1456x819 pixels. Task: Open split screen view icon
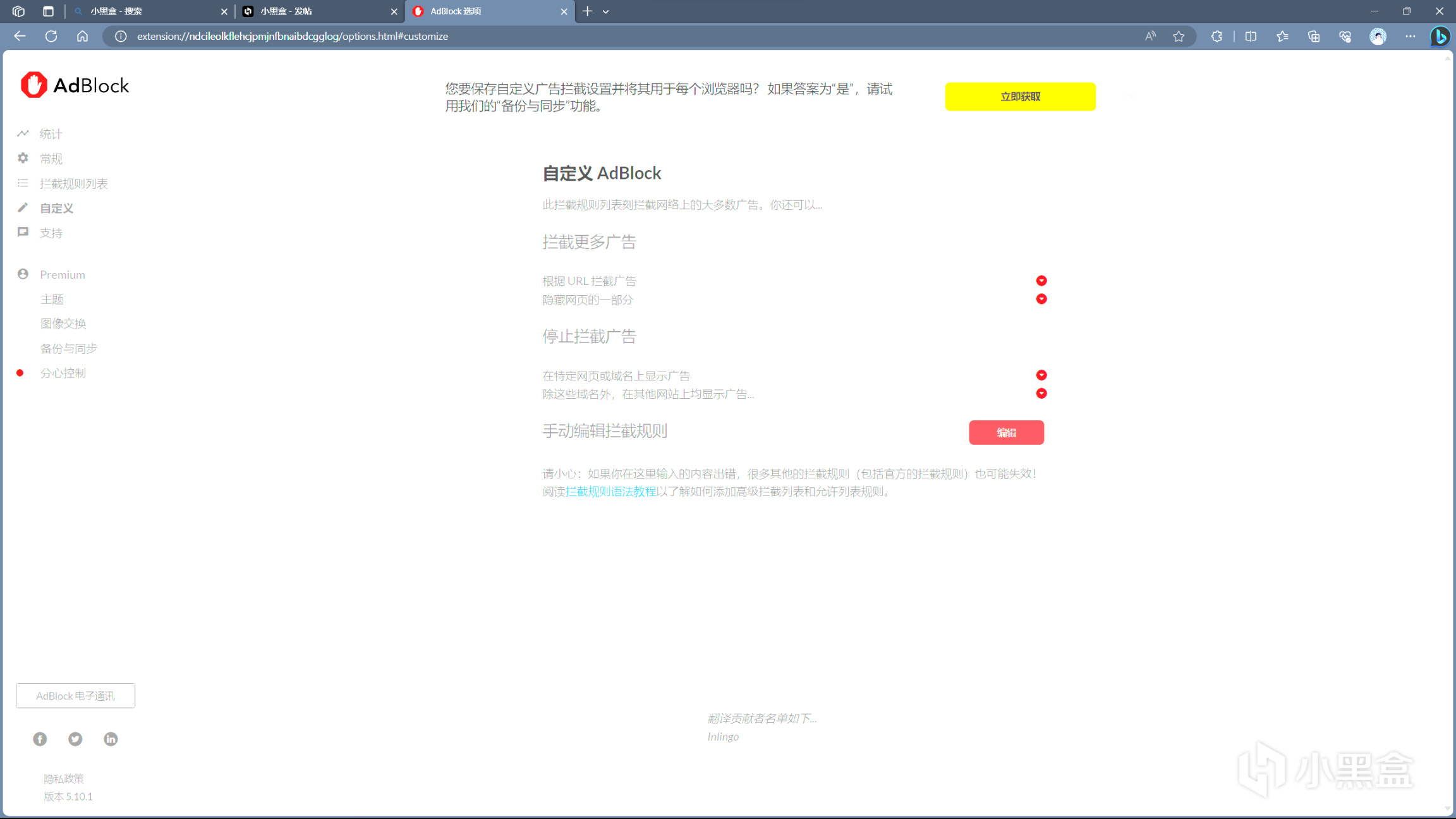(x=1251, y=36)
